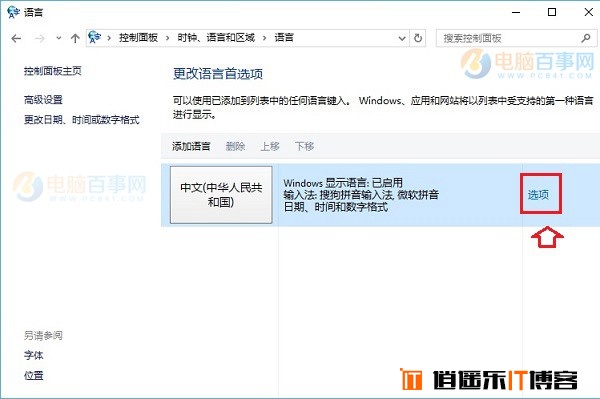
Task: Click 上移 to move language up
Action: click(x=270, y=146)
